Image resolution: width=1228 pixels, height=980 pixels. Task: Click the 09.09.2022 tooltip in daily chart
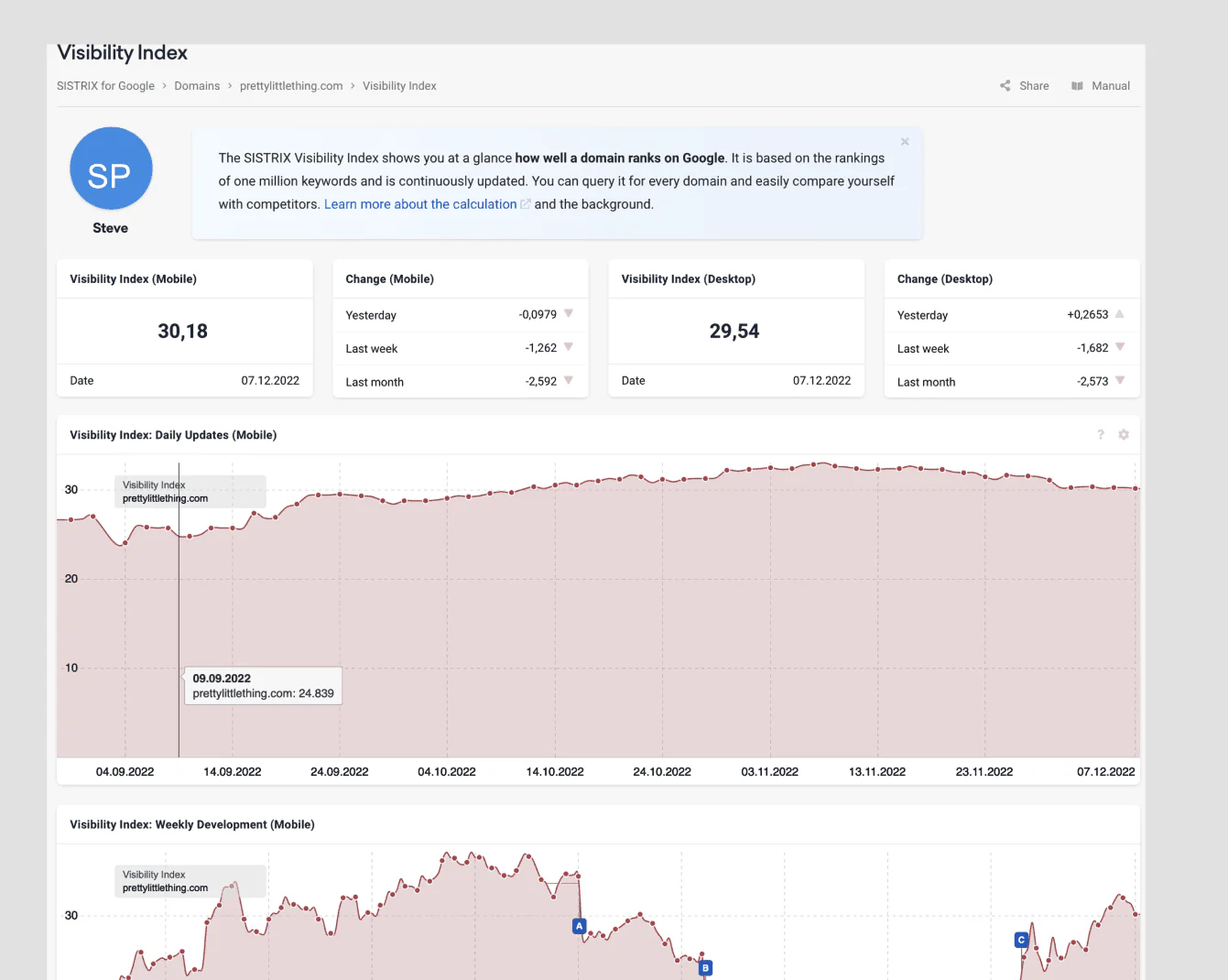263,686
